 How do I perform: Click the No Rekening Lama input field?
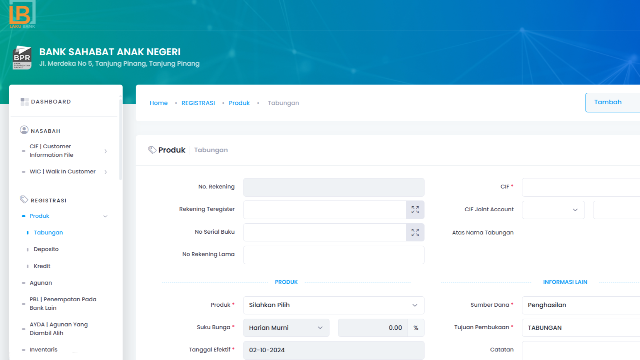coord(334,255)
